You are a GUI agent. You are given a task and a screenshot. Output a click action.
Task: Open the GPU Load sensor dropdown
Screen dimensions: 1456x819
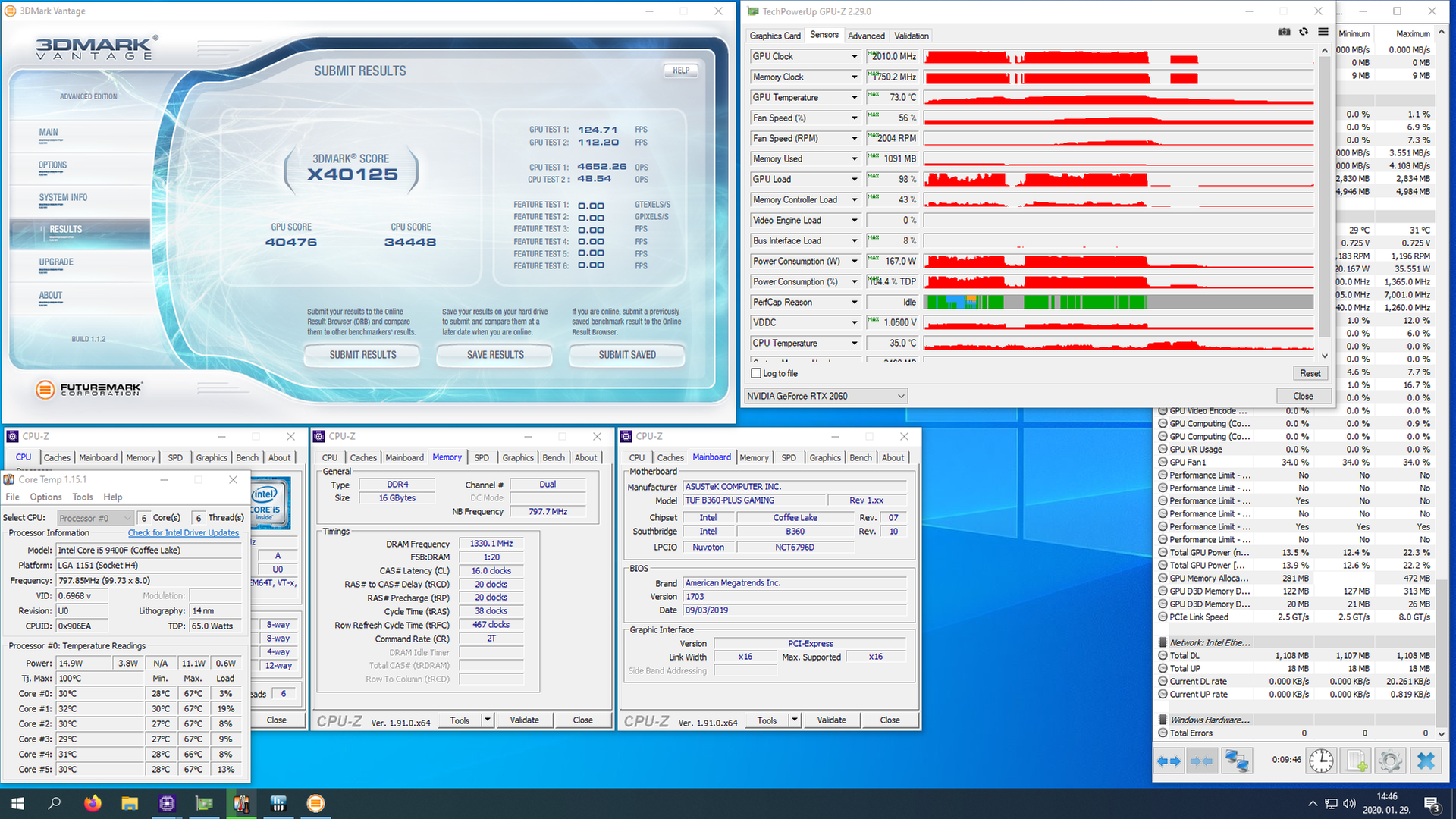click(x=854, y=180)
